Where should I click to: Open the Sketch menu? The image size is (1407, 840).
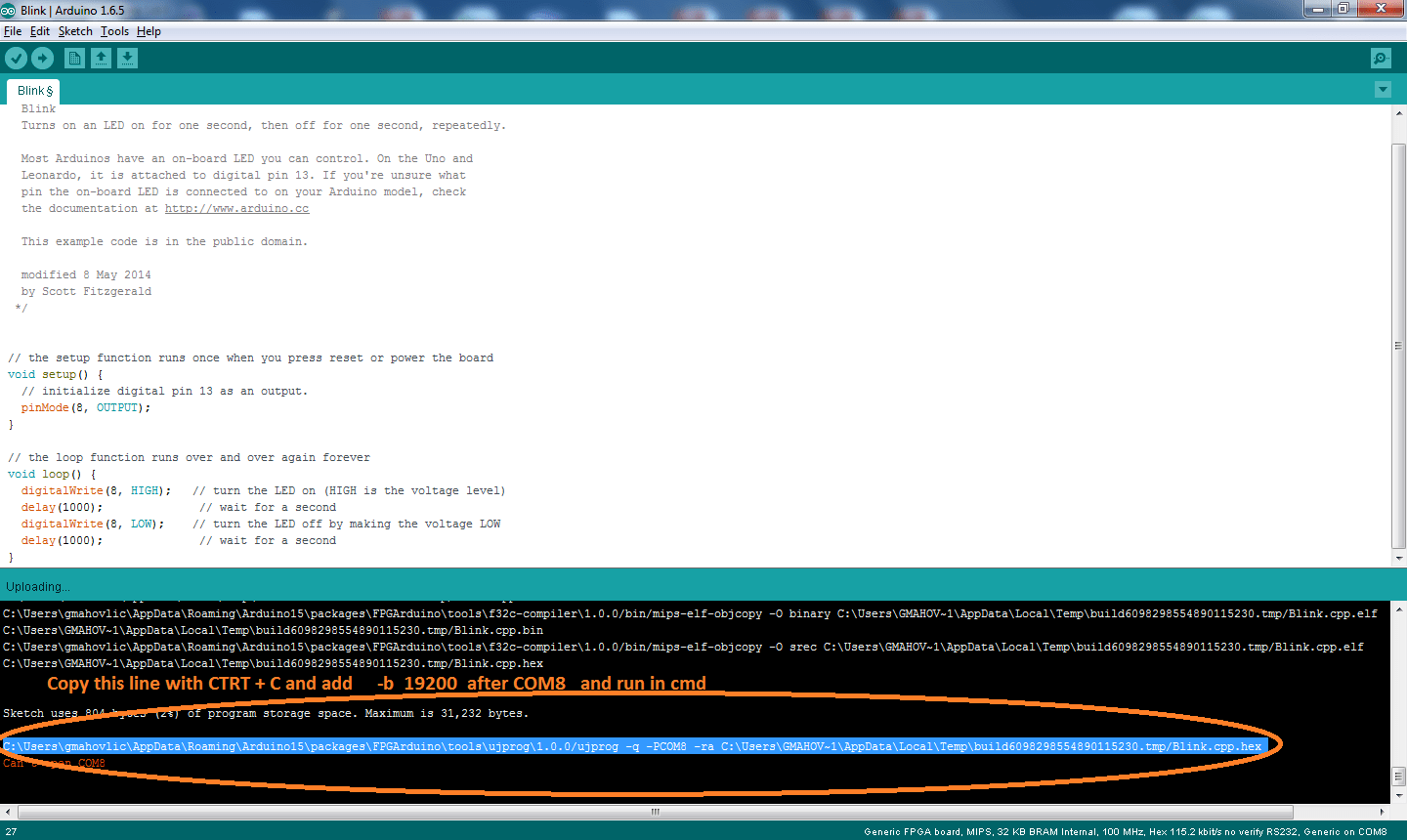(x=75, y=31)
